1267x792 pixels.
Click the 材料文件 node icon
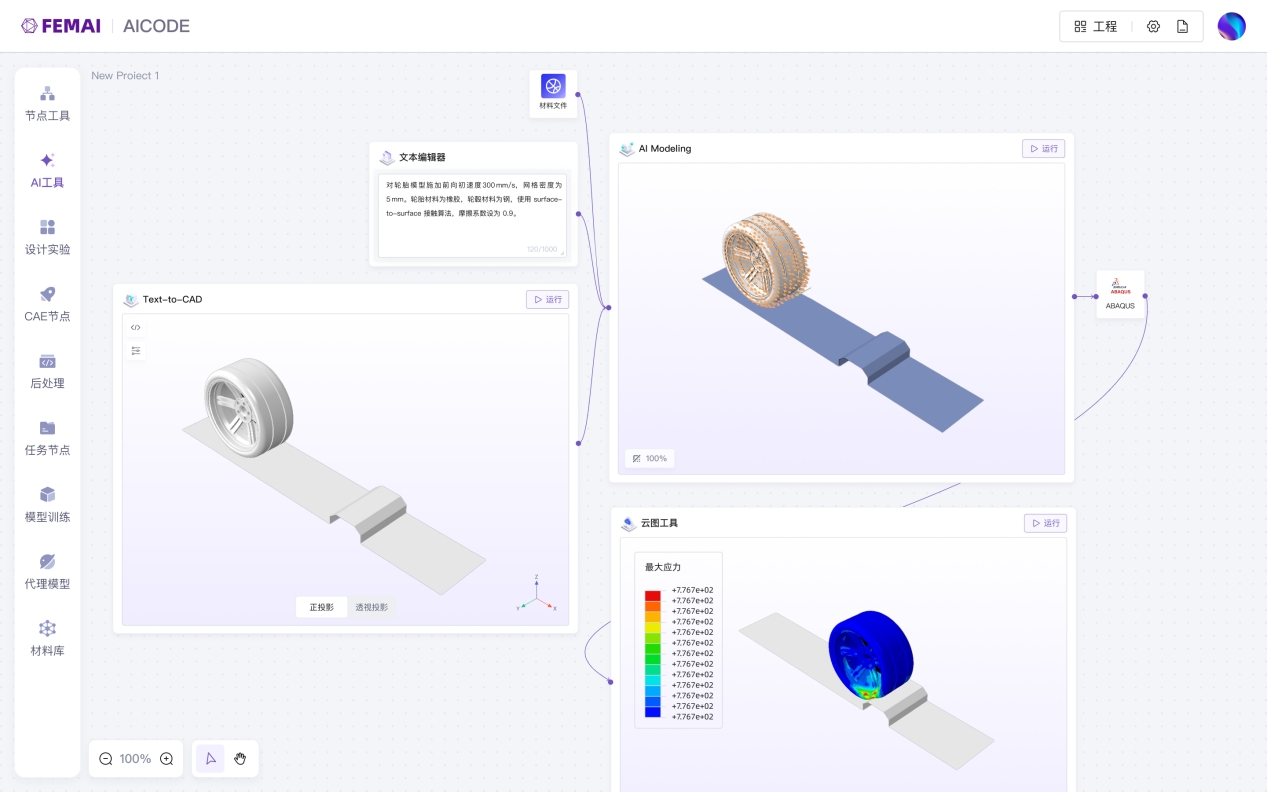[x=553, y=87]
